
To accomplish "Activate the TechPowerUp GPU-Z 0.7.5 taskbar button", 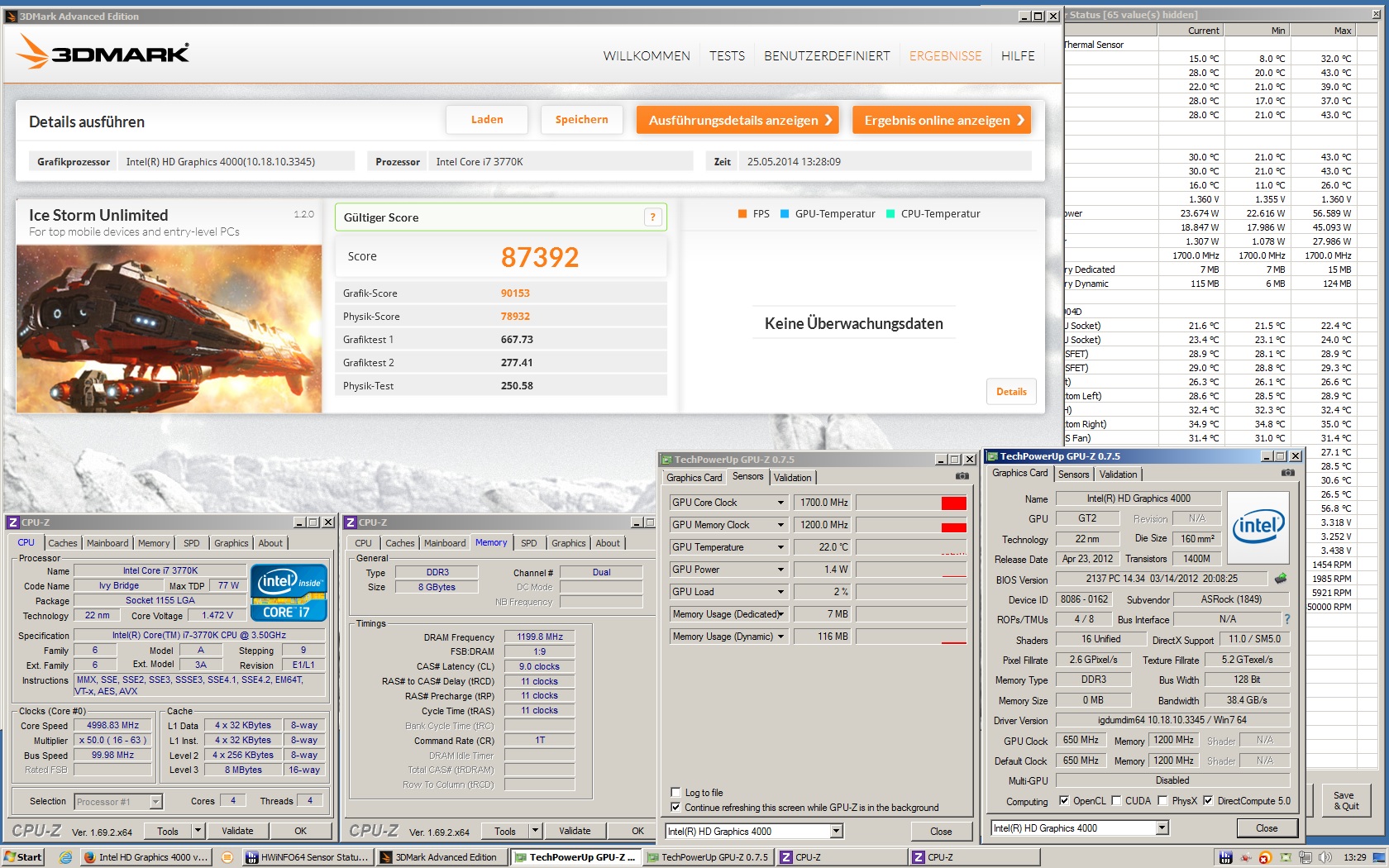I will (709, 857).
